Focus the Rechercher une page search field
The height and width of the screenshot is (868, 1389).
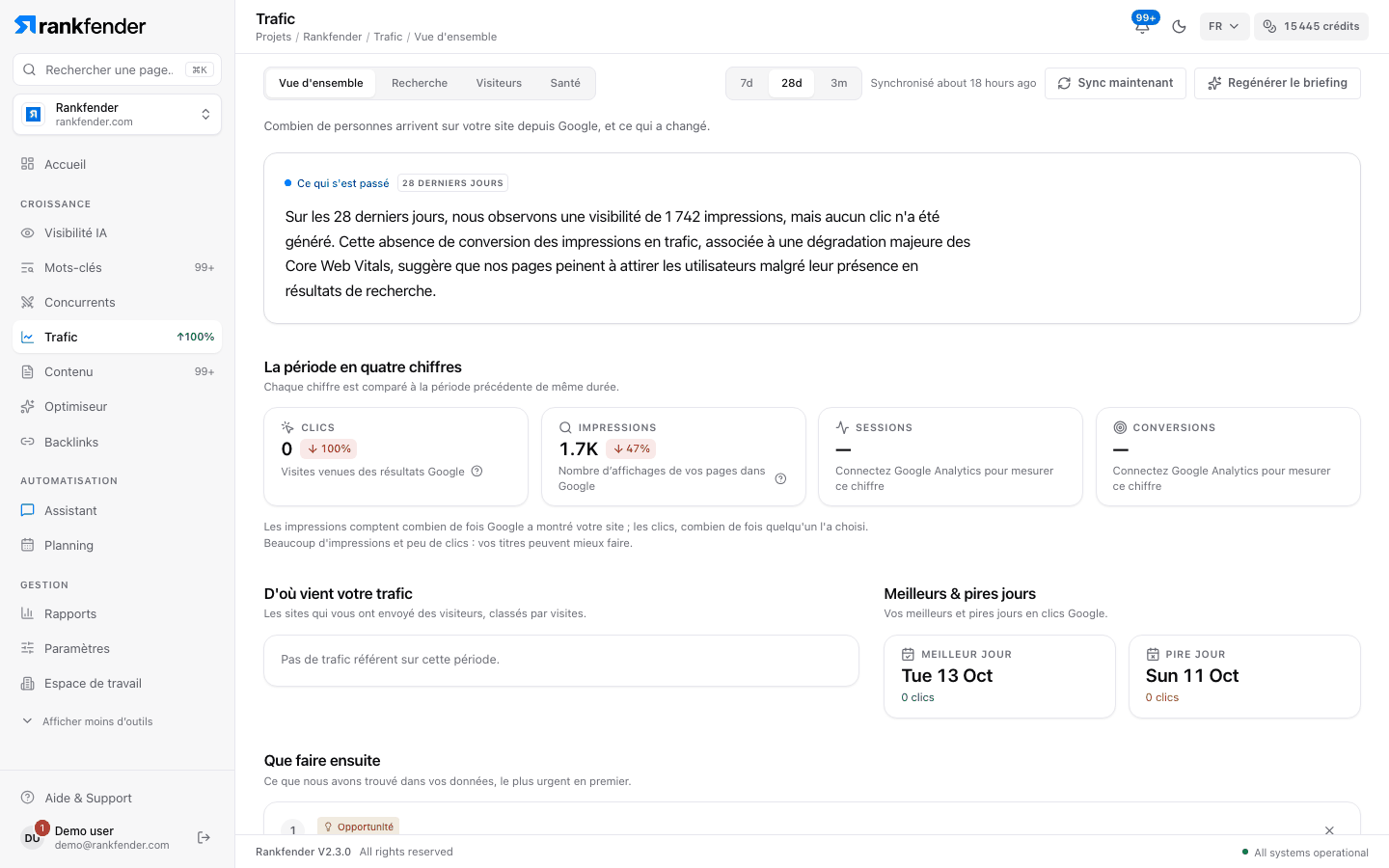117,69
